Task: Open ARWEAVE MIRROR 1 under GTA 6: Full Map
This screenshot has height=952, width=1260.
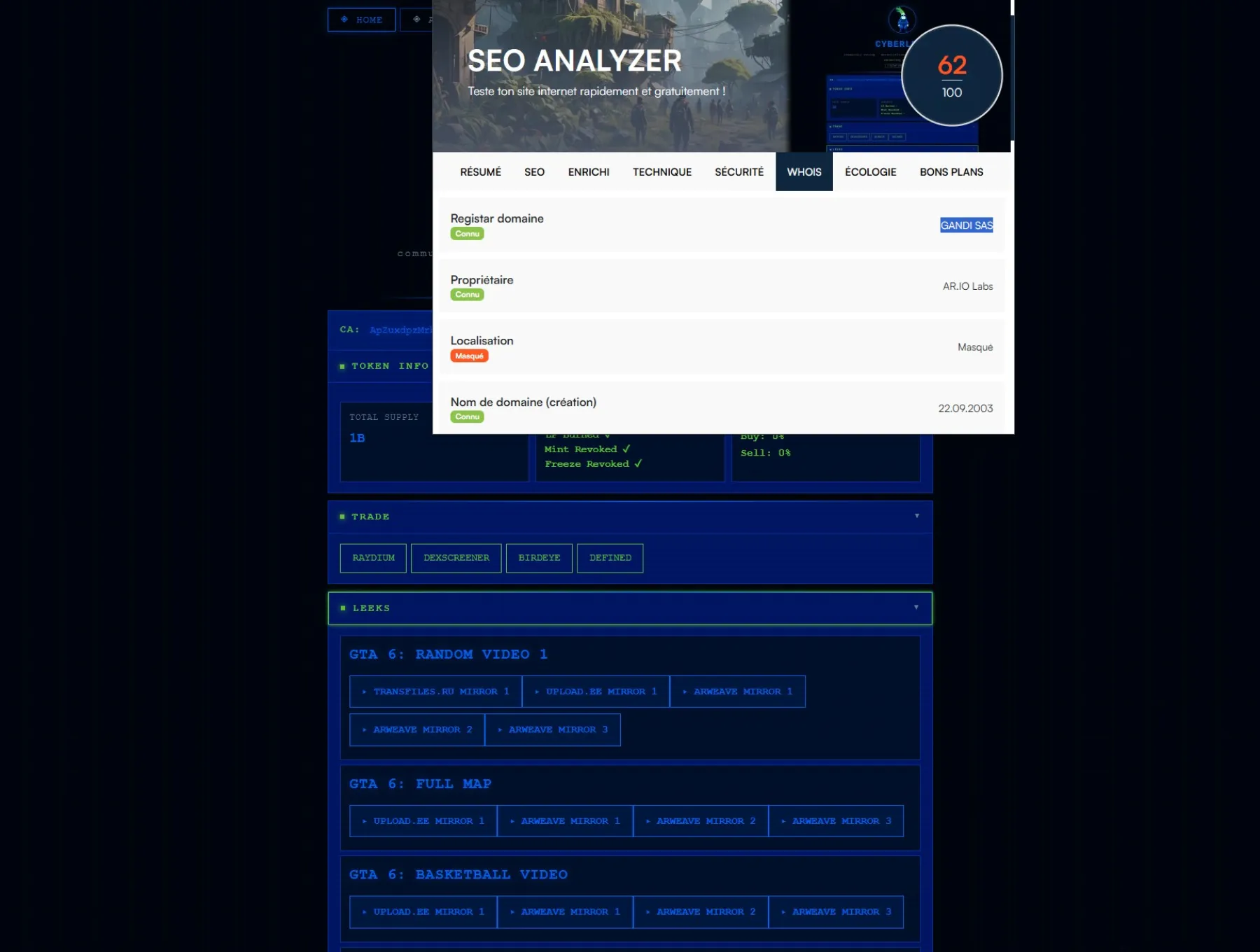Action: tap(565, 821)
